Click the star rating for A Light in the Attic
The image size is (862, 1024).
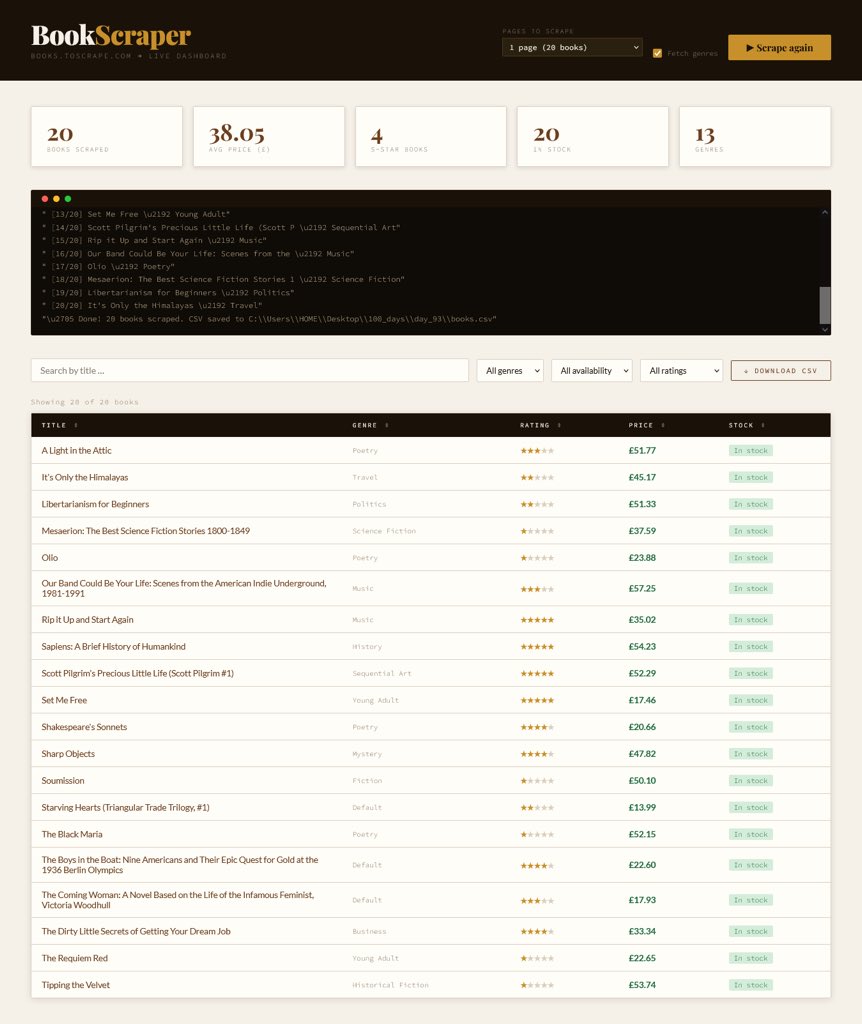(537, 451)
